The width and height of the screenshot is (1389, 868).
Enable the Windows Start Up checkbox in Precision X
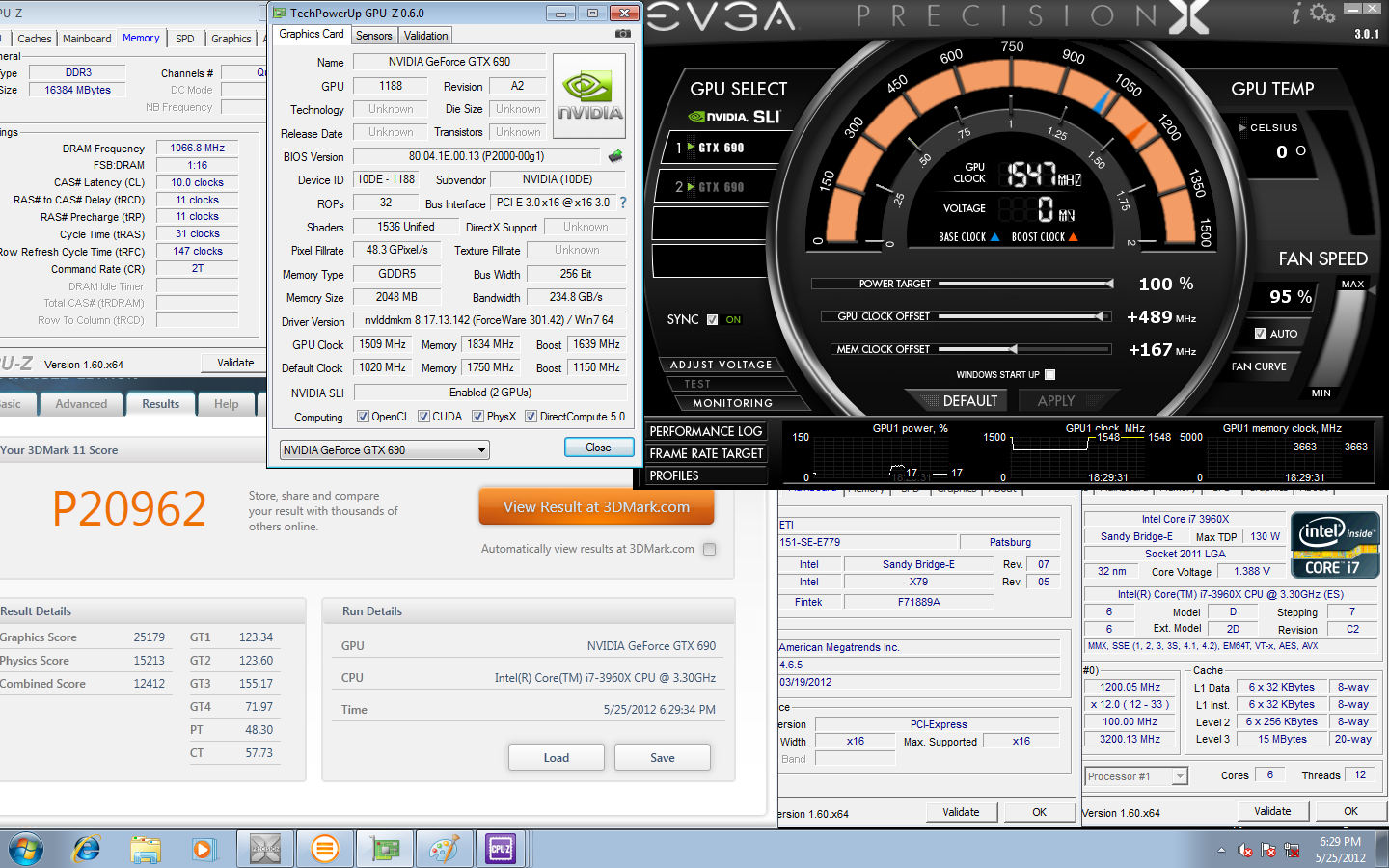[x=1050, y=375]
